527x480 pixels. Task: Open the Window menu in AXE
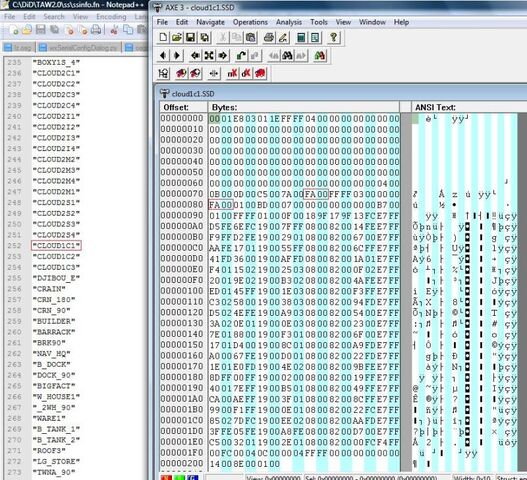click(372, 22)
